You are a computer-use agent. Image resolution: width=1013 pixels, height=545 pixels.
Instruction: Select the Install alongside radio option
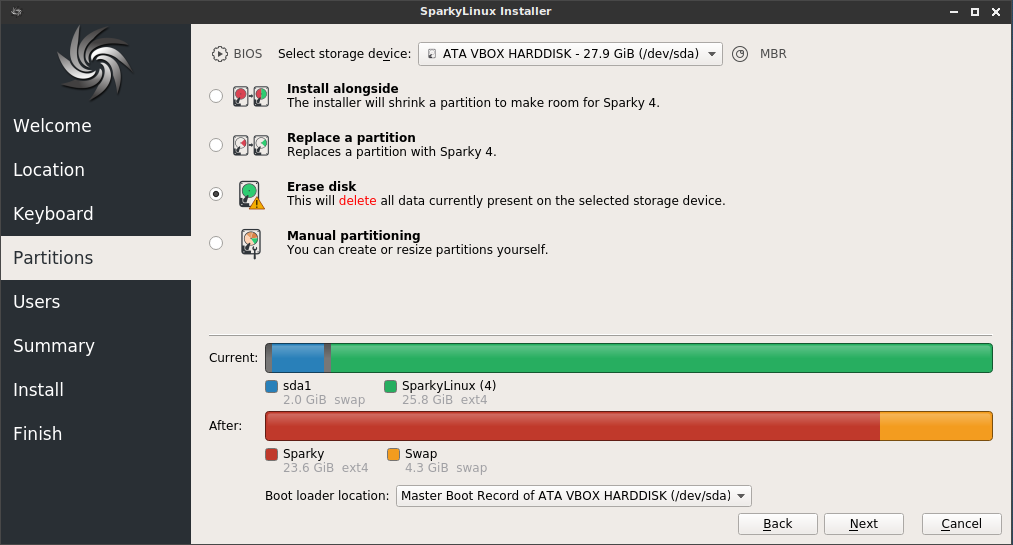[x=216, y=96]
